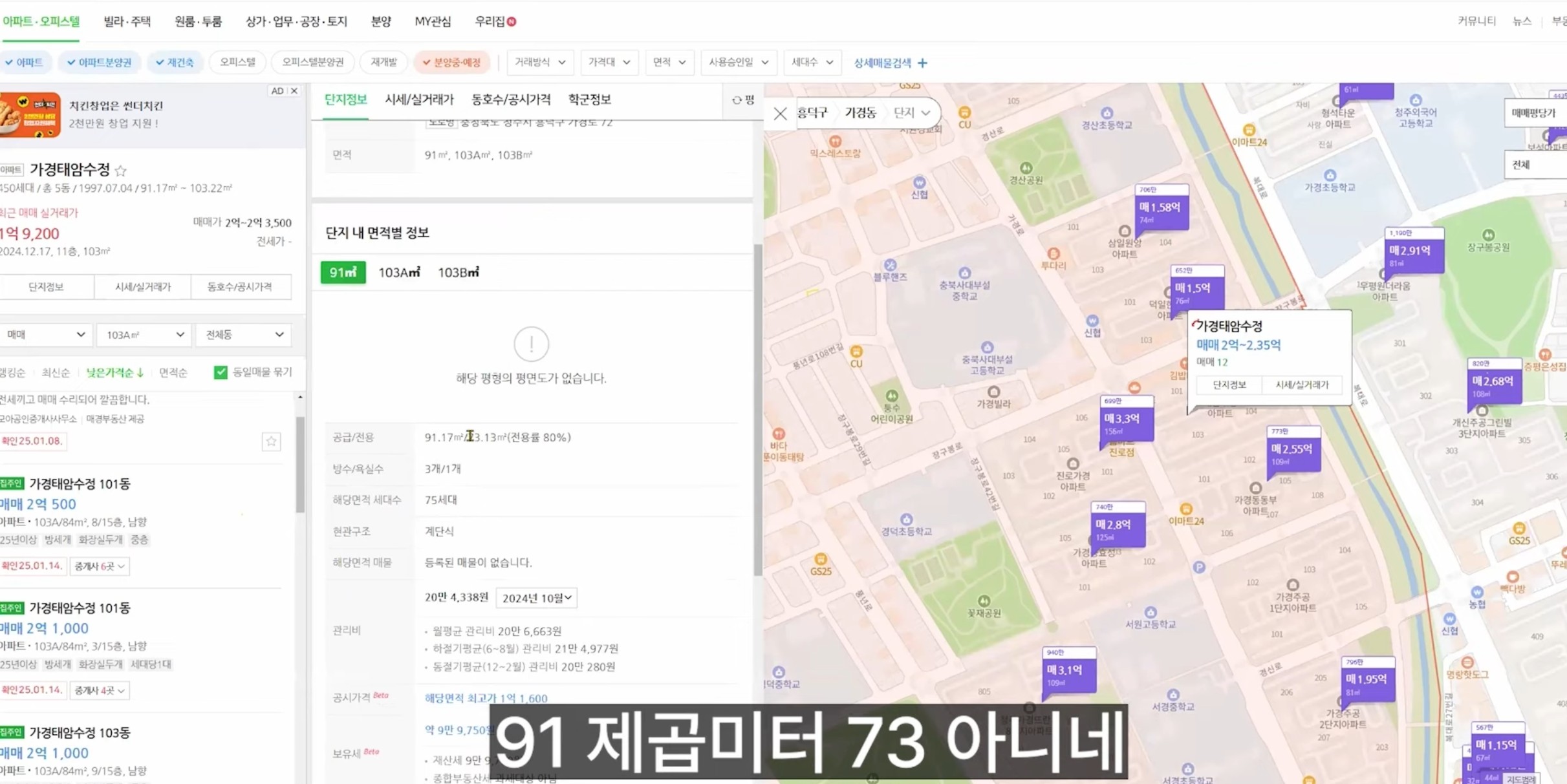This screenshot has width=1567, height=784.
Task: Click the plus icon for 상세매물검색
Action: [922, 63]
